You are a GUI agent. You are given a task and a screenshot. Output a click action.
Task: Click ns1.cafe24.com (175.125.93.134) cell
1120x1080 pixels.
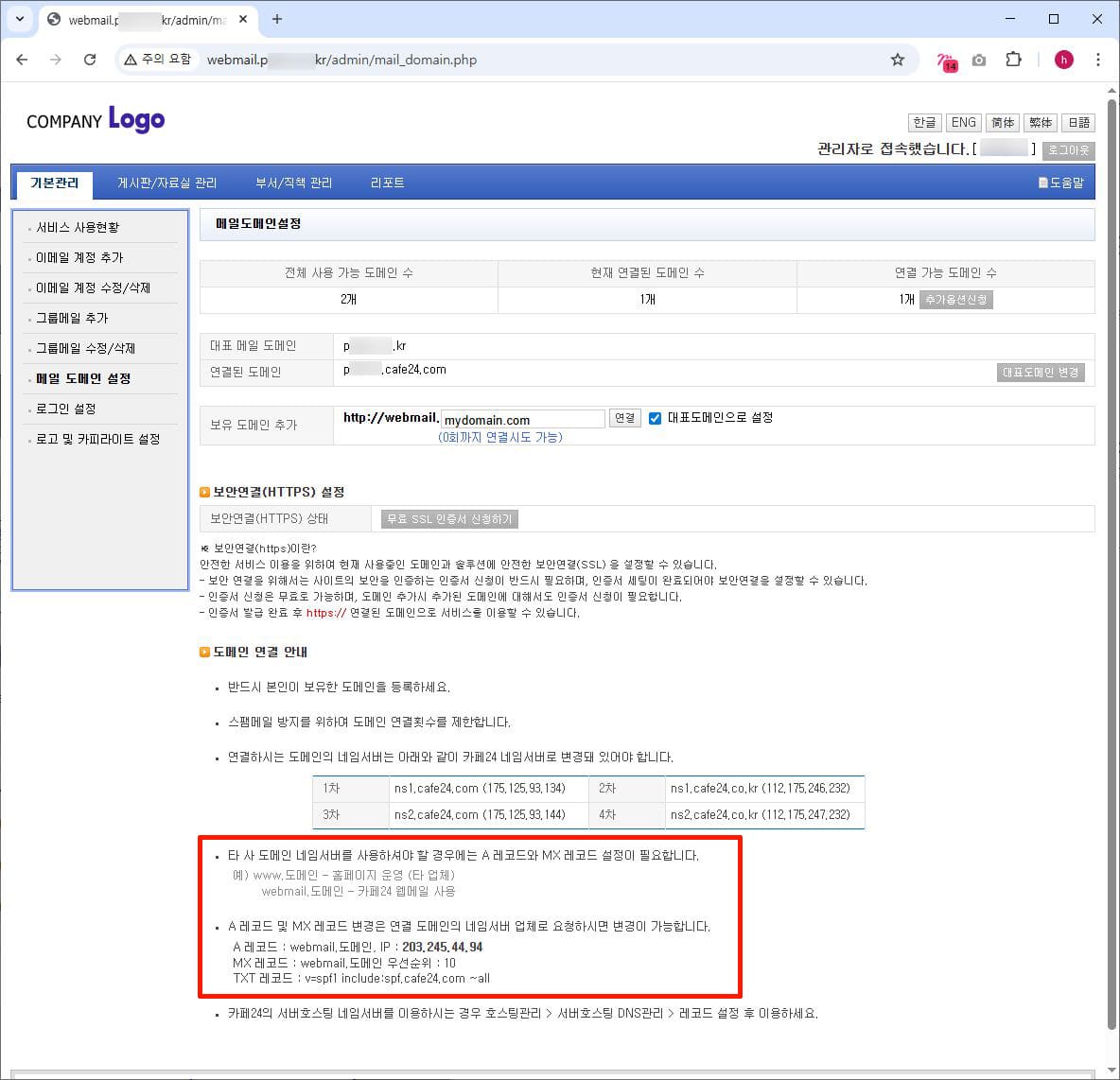pyautogui.click(x=488, y=789)
